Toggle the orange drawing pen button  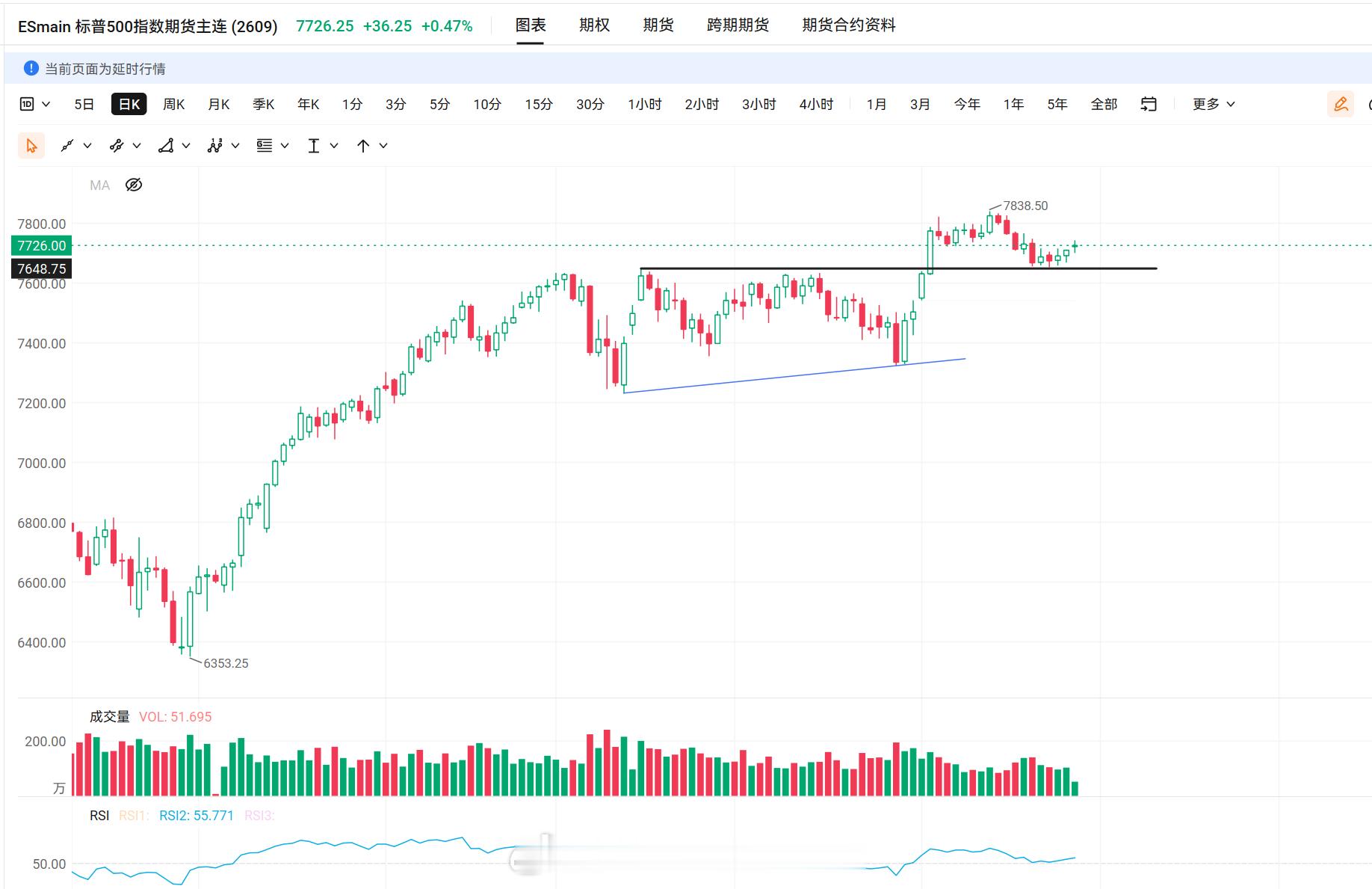1341,104
